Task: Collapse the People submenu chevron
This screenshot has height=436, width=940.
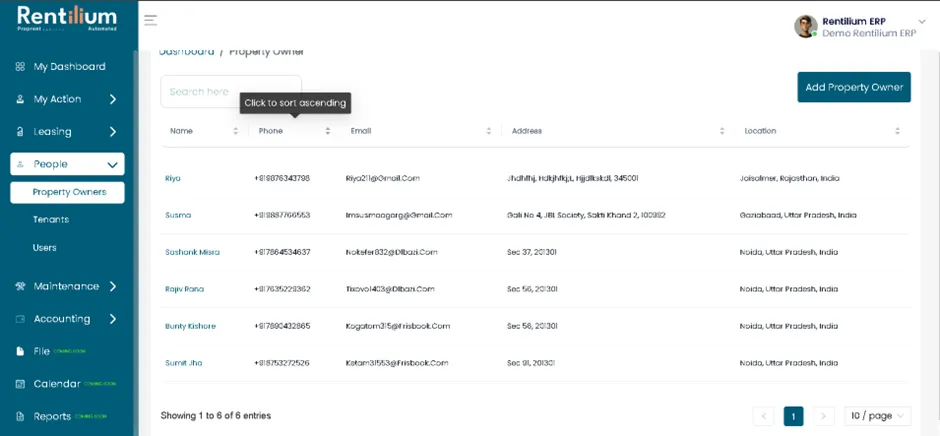Action: click(x=112, y=164)
